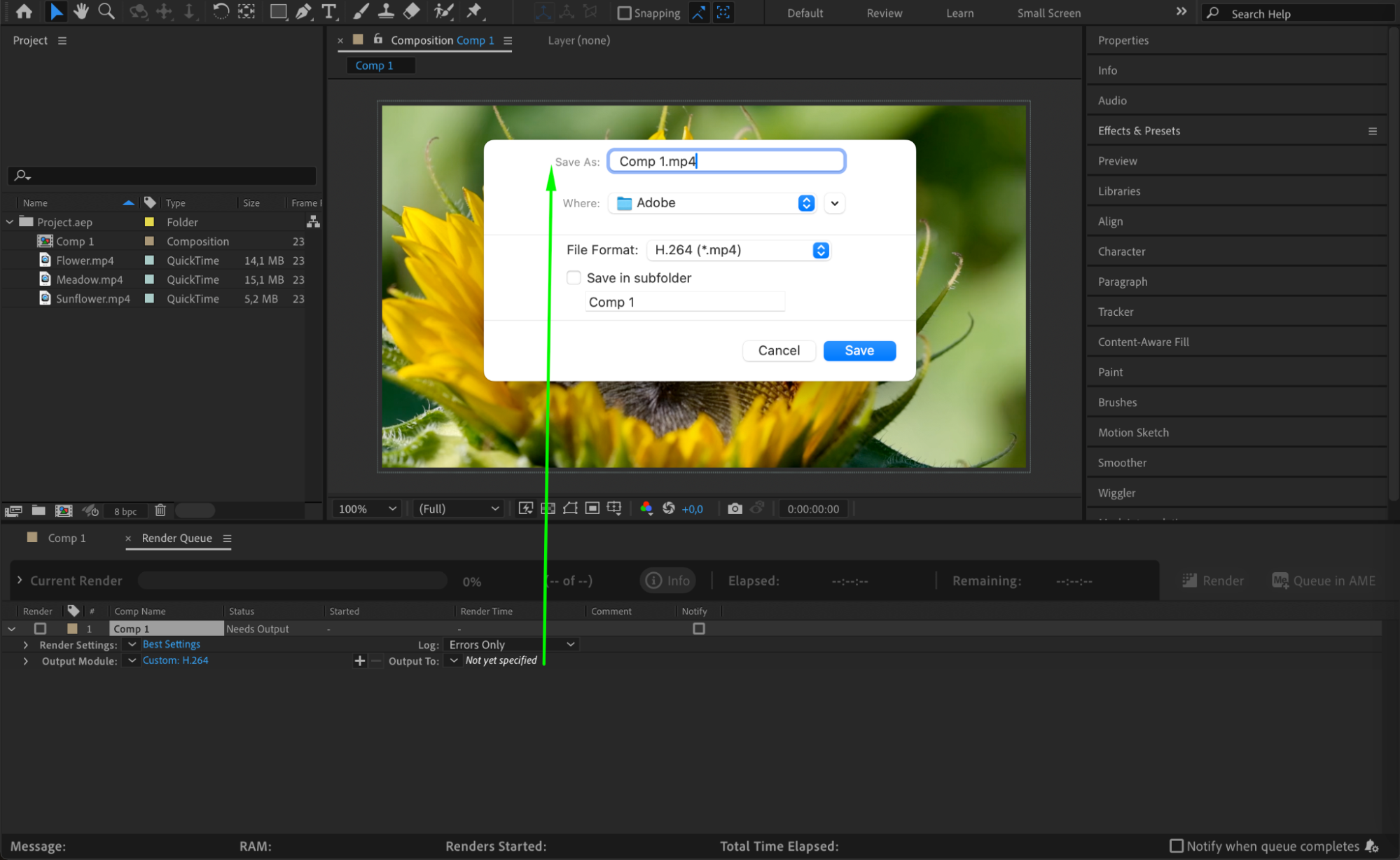The height and width of the screenshot is (860, 1400).
Task: Click the Save As filename field
Action: (x=726, y=162)
